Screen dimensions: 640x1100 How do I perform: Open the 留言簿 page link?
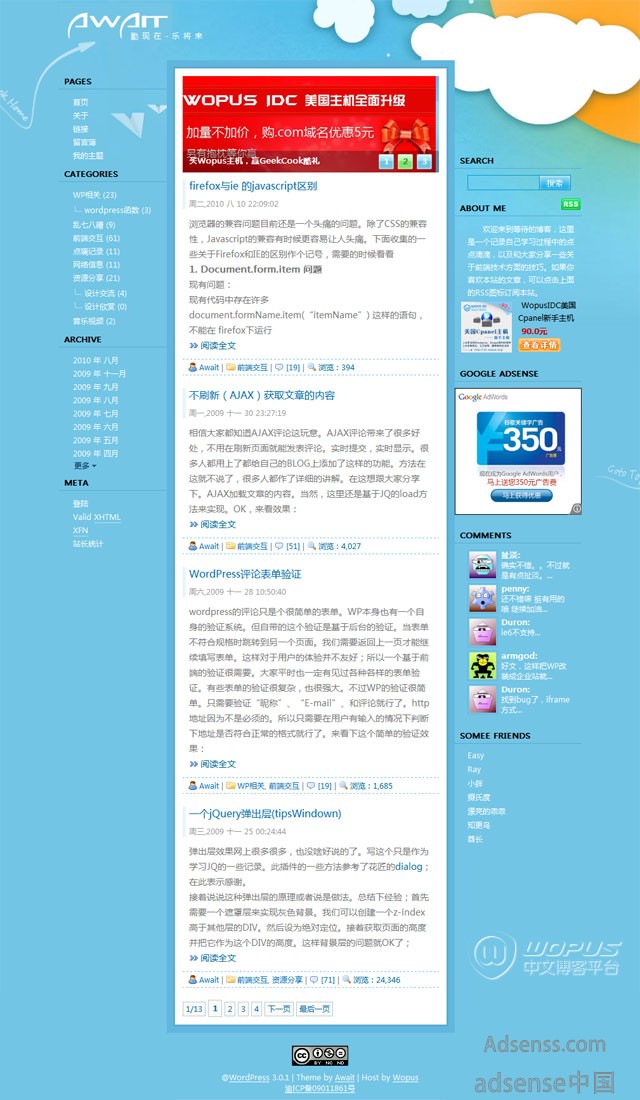[84, 142]
